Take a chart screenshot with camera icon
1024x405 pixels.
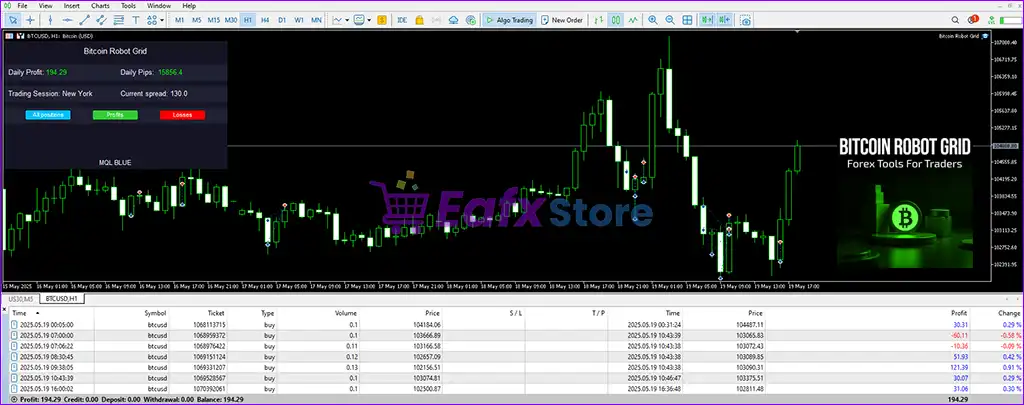pyautogui.click(x=745, y=20)
